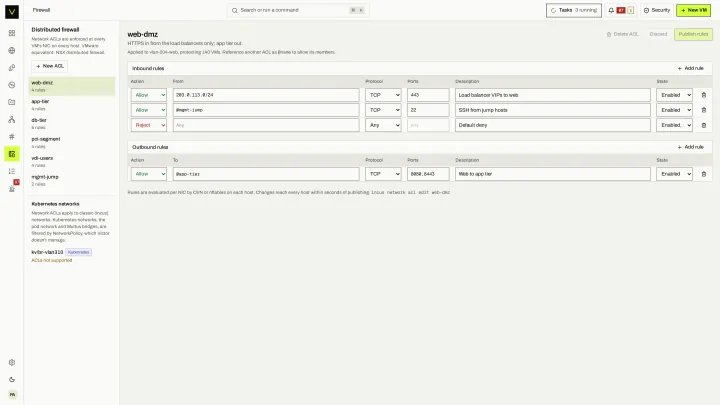This screenshot has width=720, height=405.
Task: Select the highlighted firewall icon in sidebar
Action: [12, 154]
